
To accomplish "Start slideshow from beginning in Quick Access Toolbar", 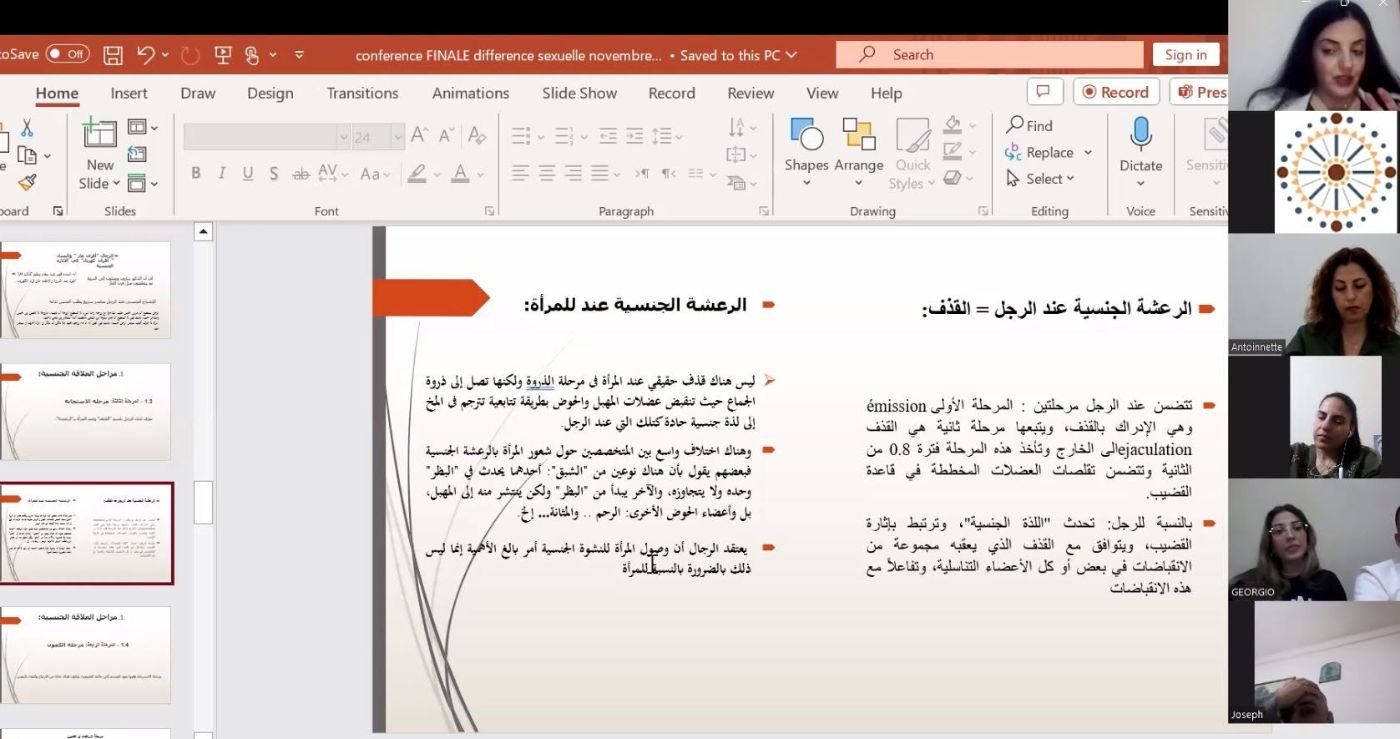I will point(223,55).
